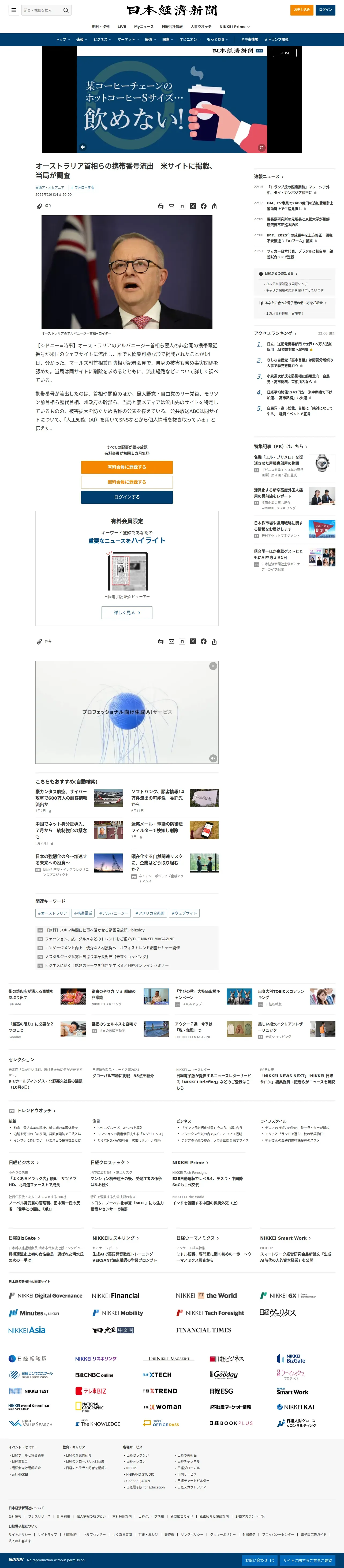
Task: Click the +フォローする follow button
Action: [82, 187]
